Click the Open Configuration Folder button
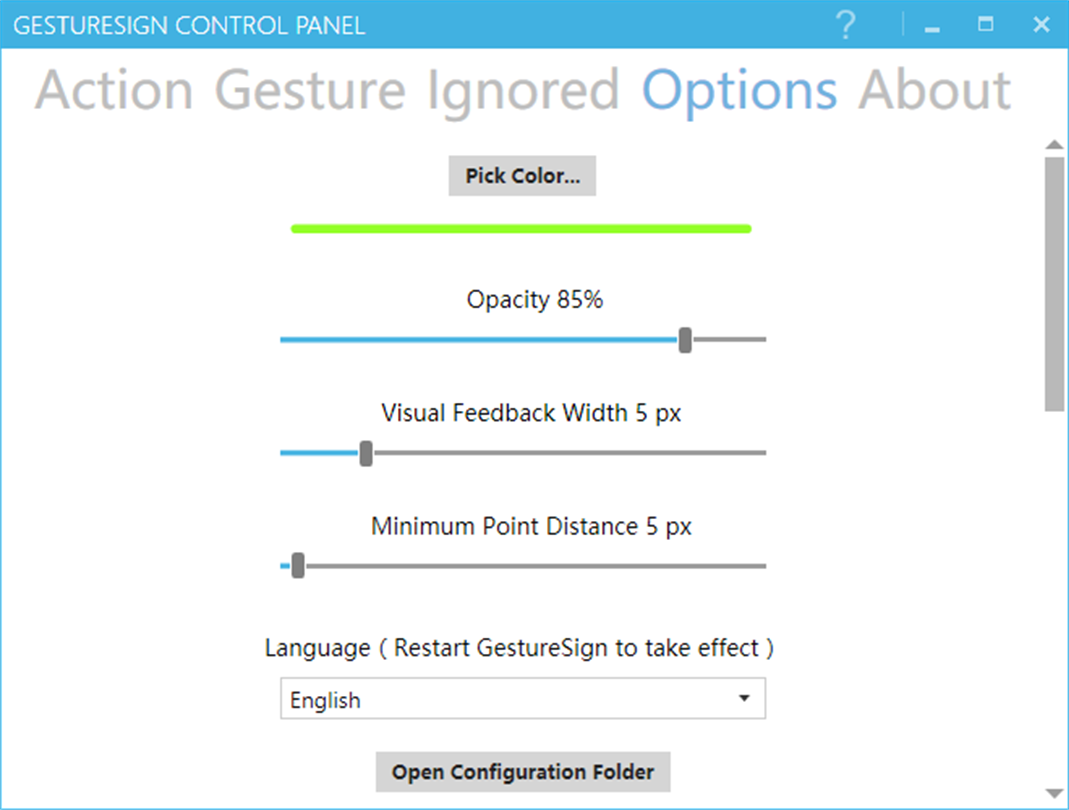Viewport: 1069px width, 810px height. tap(522, 772)
